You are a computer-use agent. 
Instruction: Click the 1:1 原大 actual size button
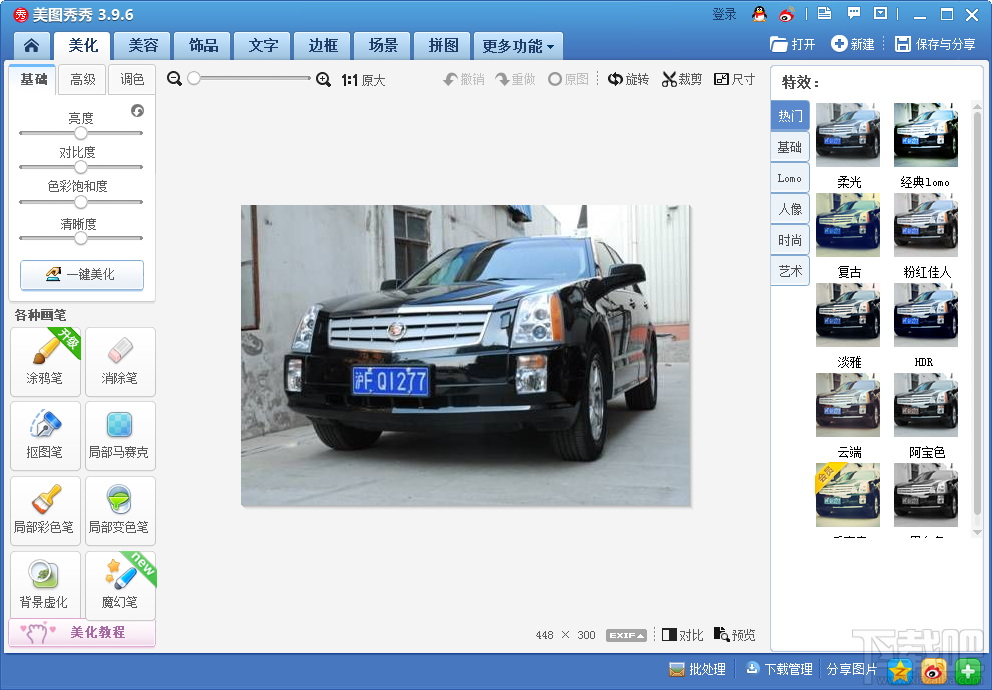click(x=363, y=80)
